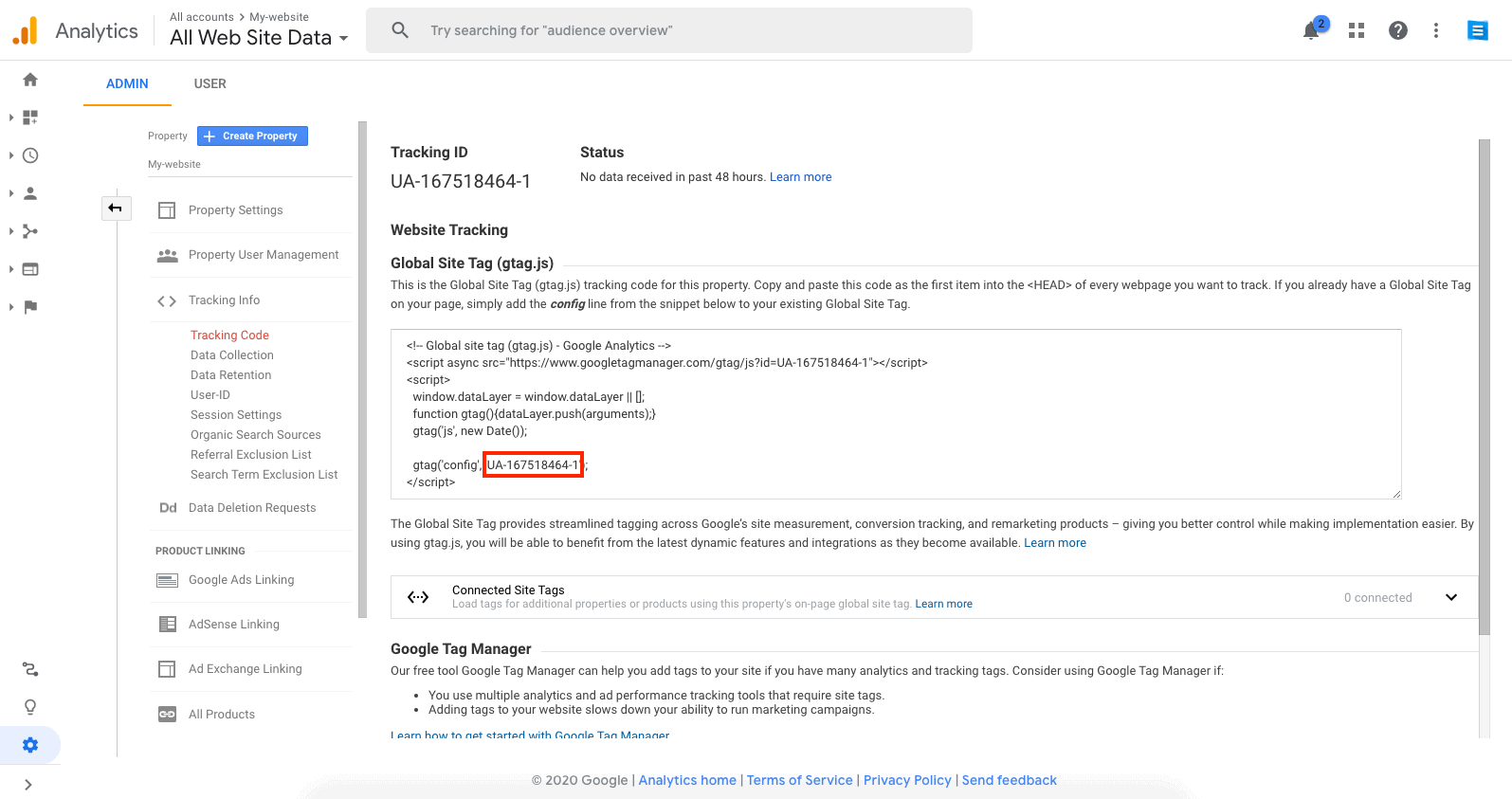Select Data Retention menu item
The image size is (1512, 799).
(231, 375)
